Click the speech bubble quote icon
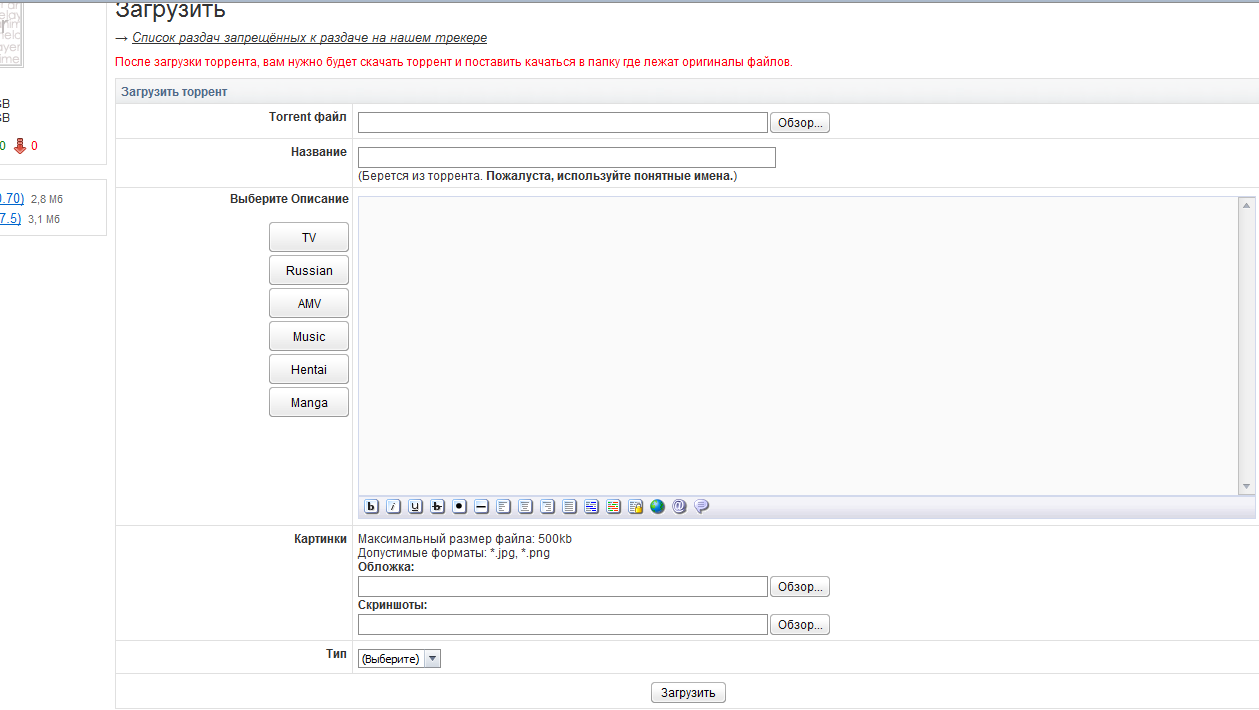This screenshot has height=710, width=1259. [702, 507]
